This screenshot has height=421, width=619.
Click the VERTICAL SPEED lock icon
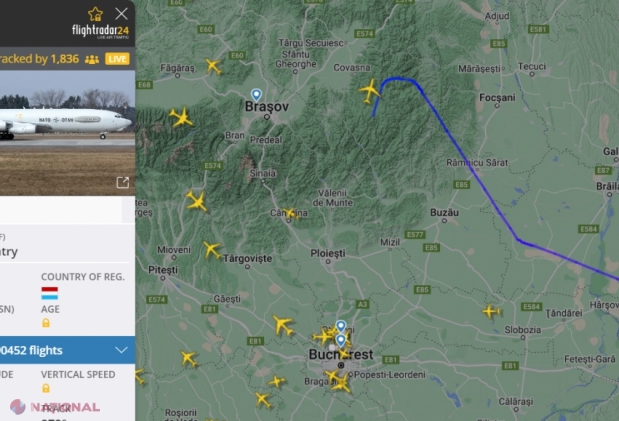[x=46, y=388]
